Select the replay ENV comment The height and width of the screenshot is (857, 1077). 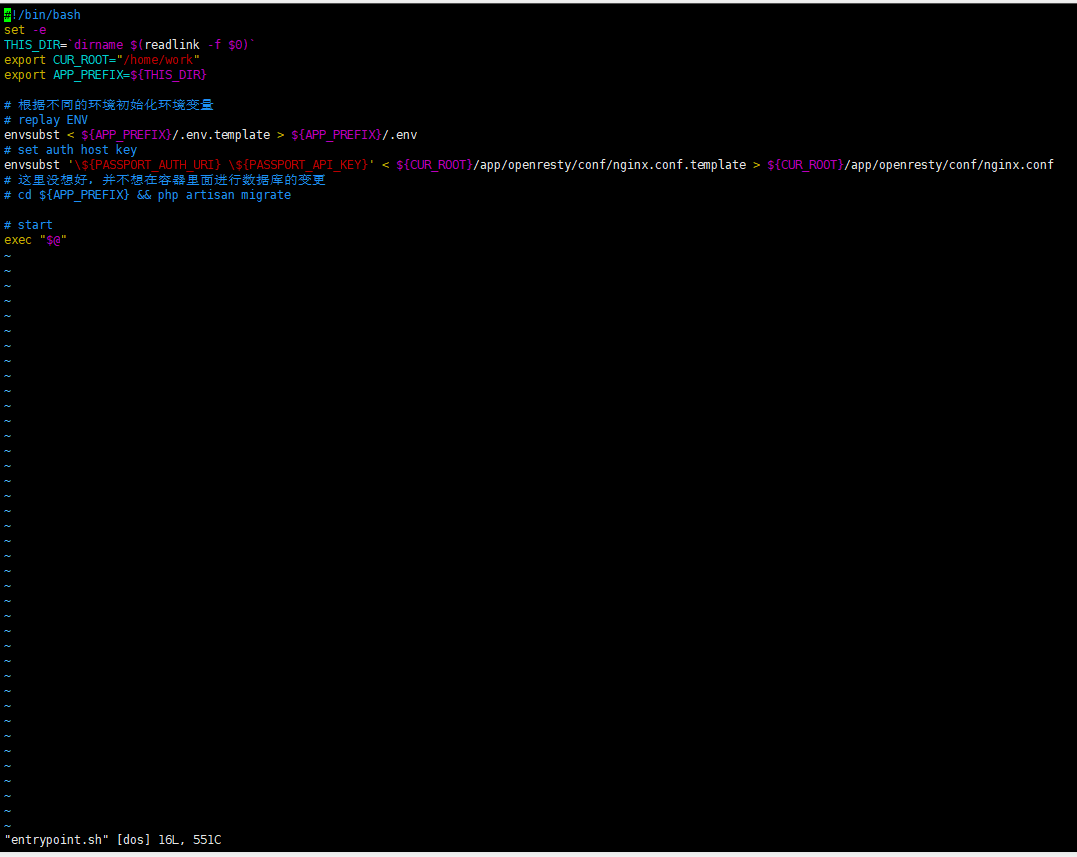[x=45, y=119]
